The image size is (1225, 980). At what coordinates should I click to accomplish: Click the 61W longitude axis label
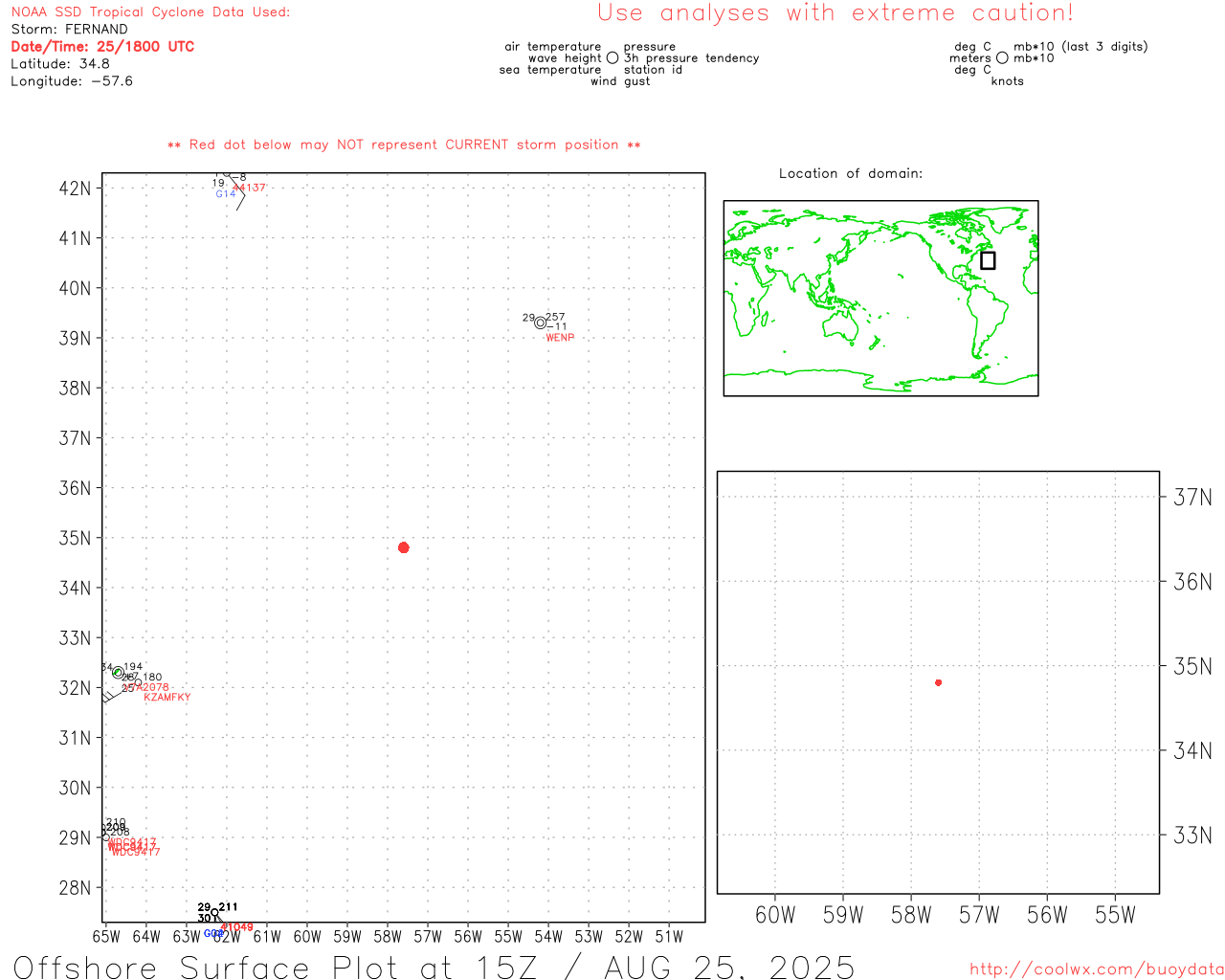click(x=267, y=937)
